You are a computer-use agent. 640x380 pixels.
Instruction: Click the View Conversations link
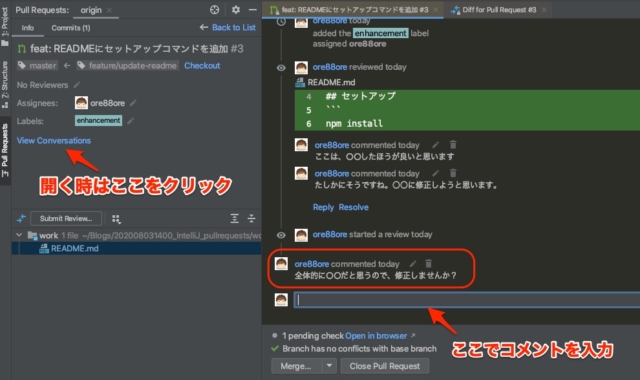pyautogui.click(x=54, y=140)
